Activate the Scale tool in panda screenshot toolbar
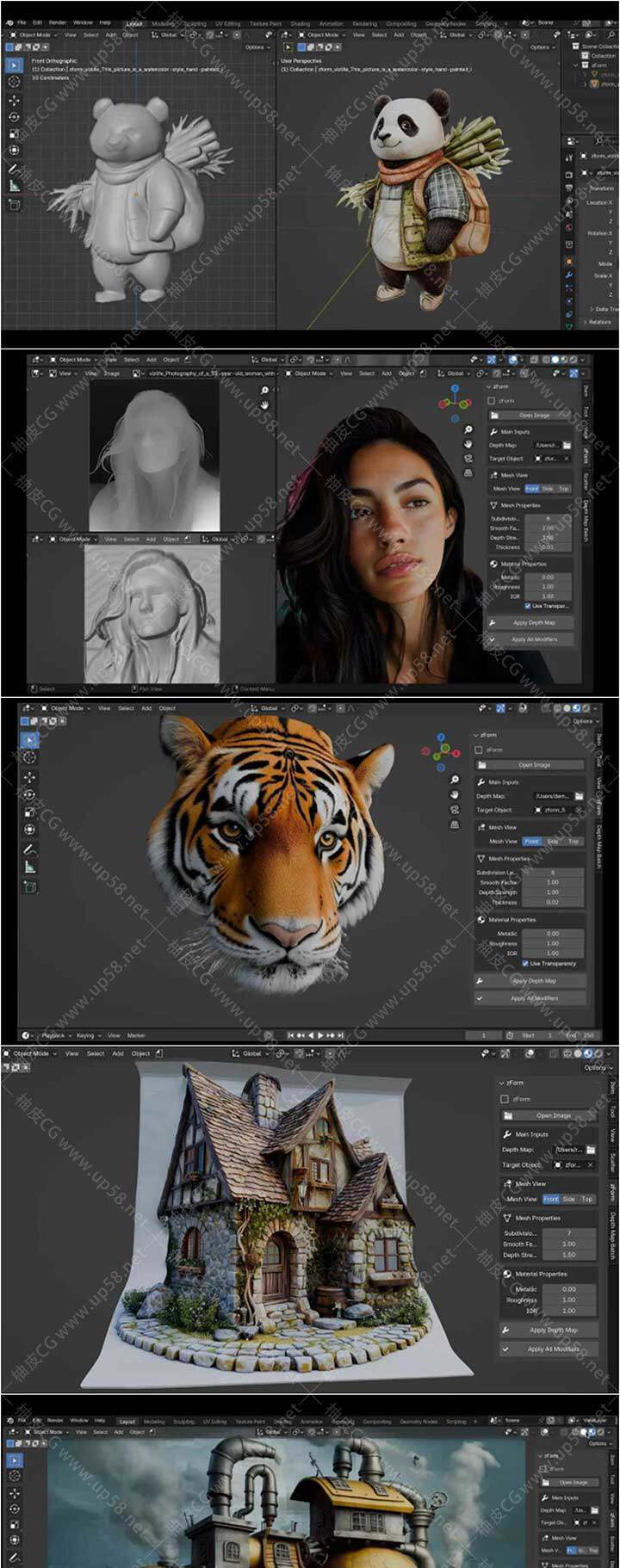The image size is (620, 1568). click(14, 133)
